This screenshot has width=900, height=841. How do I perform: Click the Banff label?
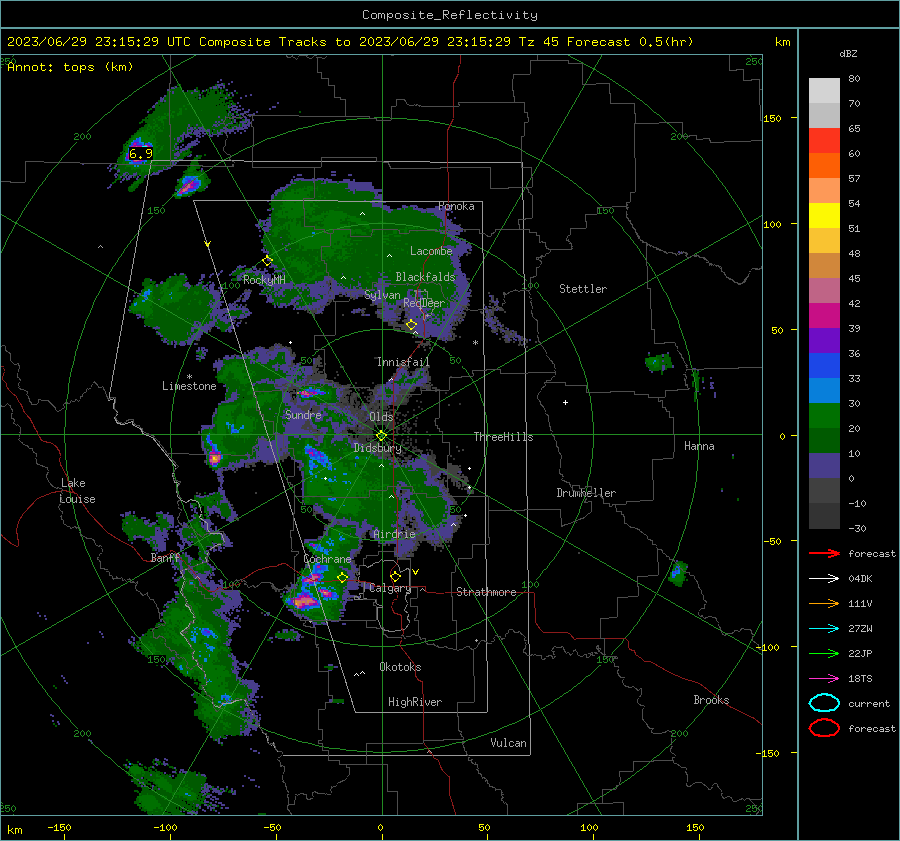click(165, 558)
